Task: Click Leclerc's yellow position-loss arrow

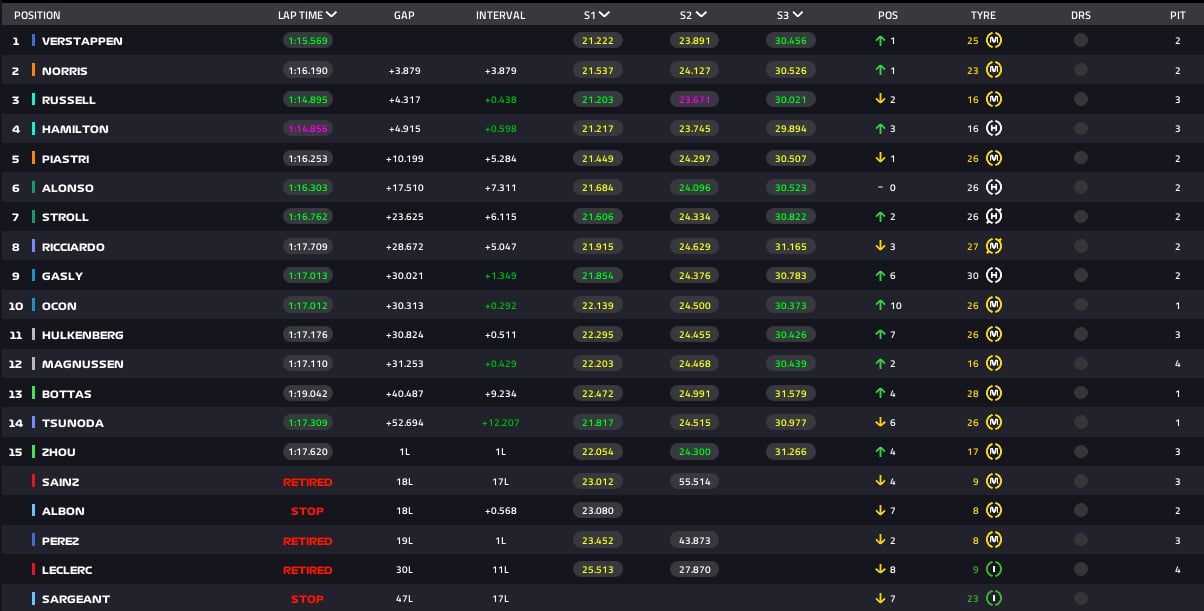Action: pyautogui.click(x=881, y=570)
